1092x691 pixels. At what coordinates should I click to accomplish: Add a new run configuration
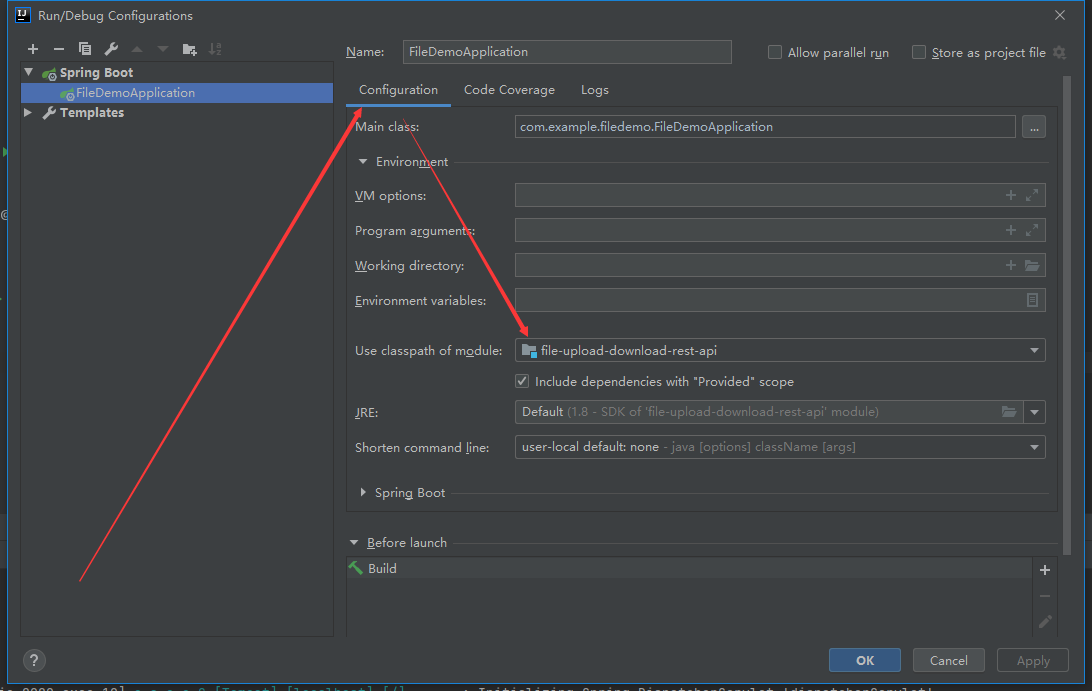tap(33, 49)
